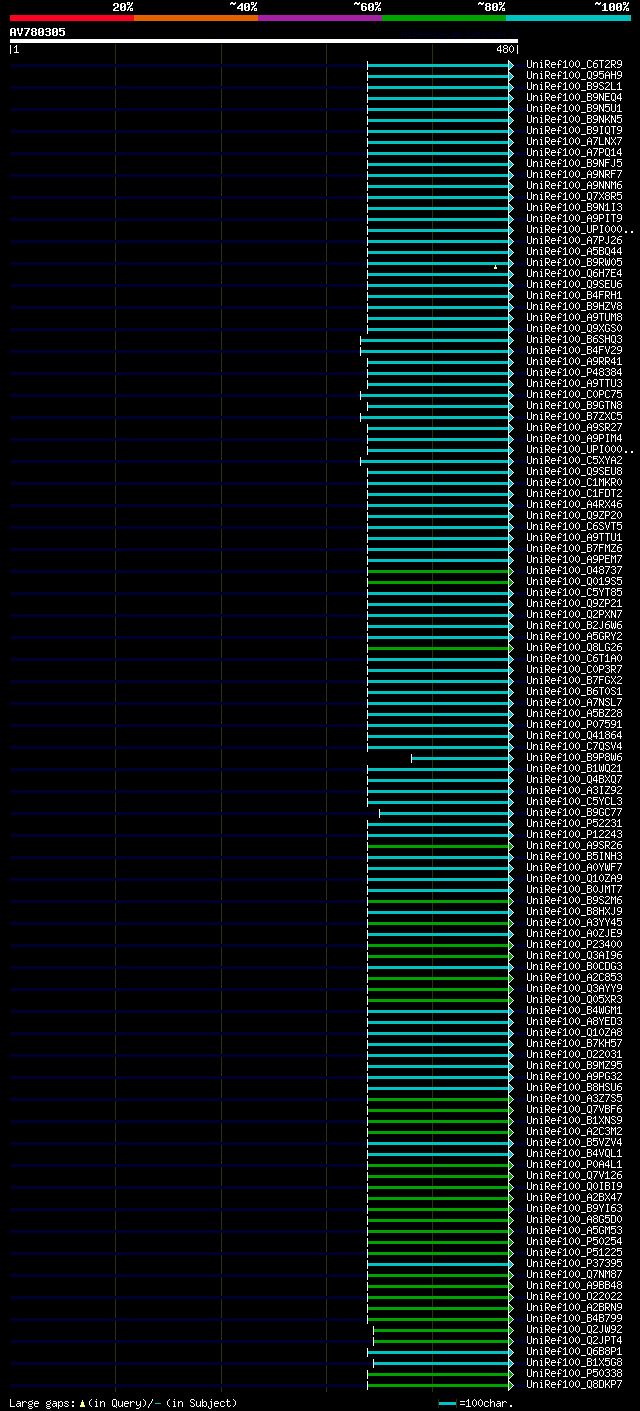This screenshot has height=1411, width=640.
Task: Click the UniRef100_B9NEQ4 label
Action: (x=574, y=97)
